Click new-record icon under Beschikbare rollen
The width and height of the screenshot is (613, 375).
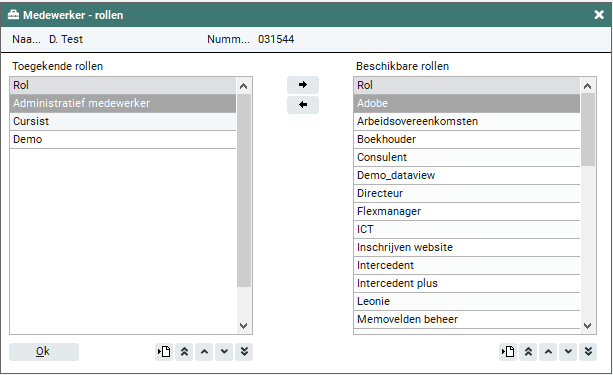pos(508,352)
